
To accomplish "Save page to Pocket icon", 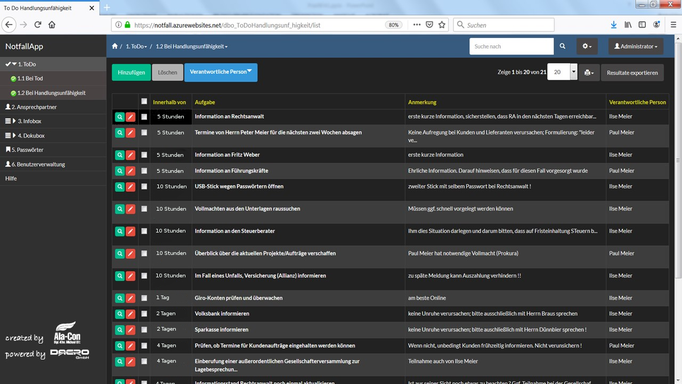I will (x=429, y=25).
